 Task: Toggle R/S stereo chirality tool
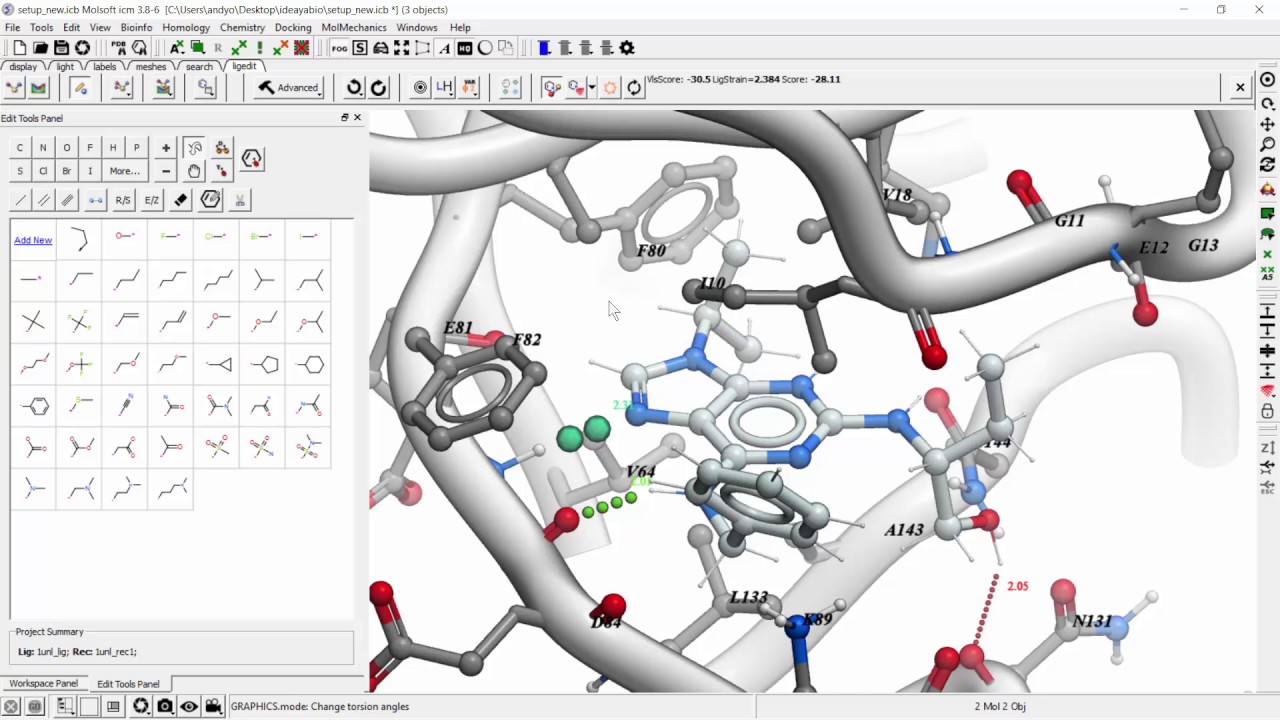(x=123, y=200)
